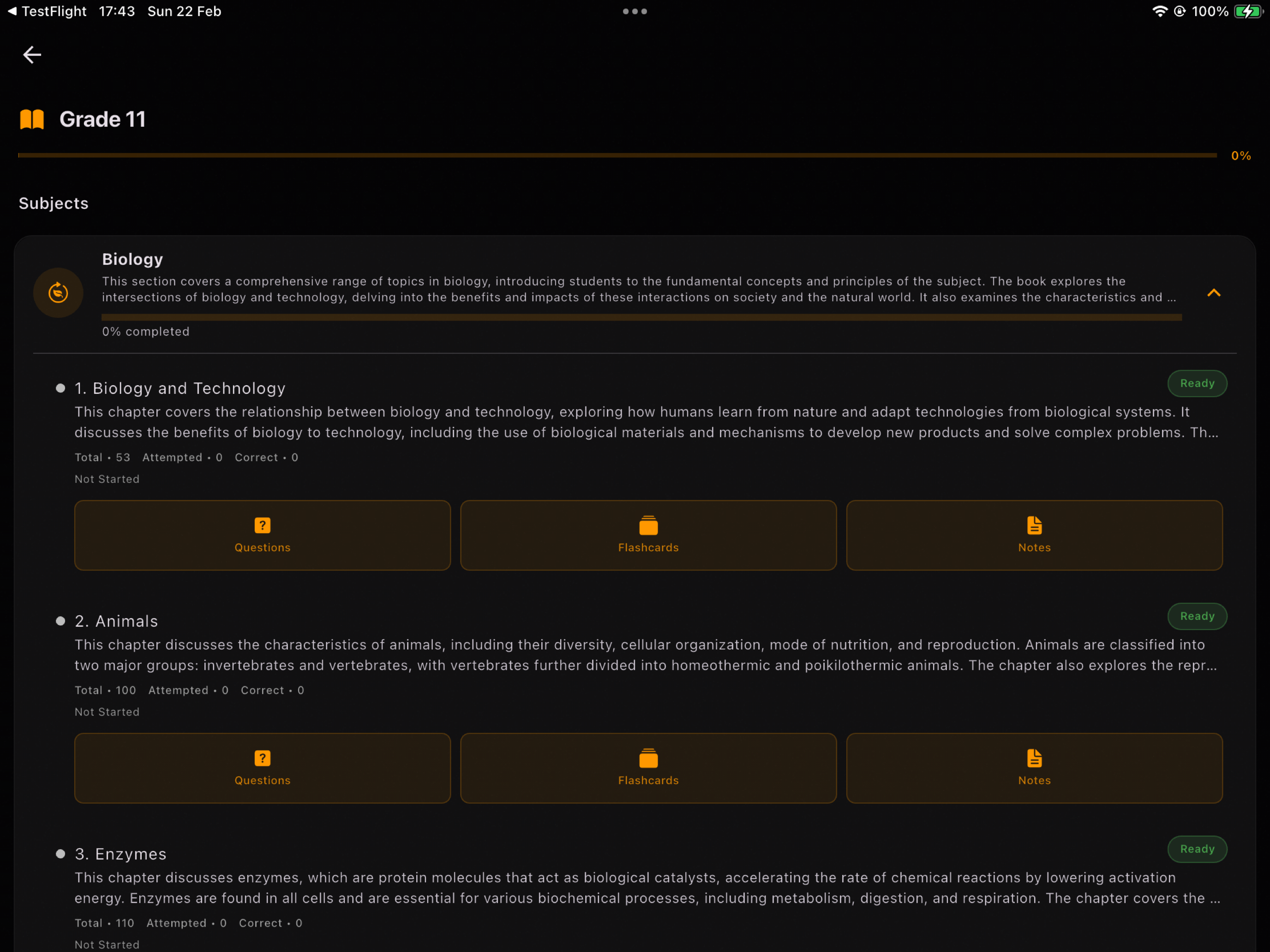Open Notes for the Animals chapter

coord(1034,768)
